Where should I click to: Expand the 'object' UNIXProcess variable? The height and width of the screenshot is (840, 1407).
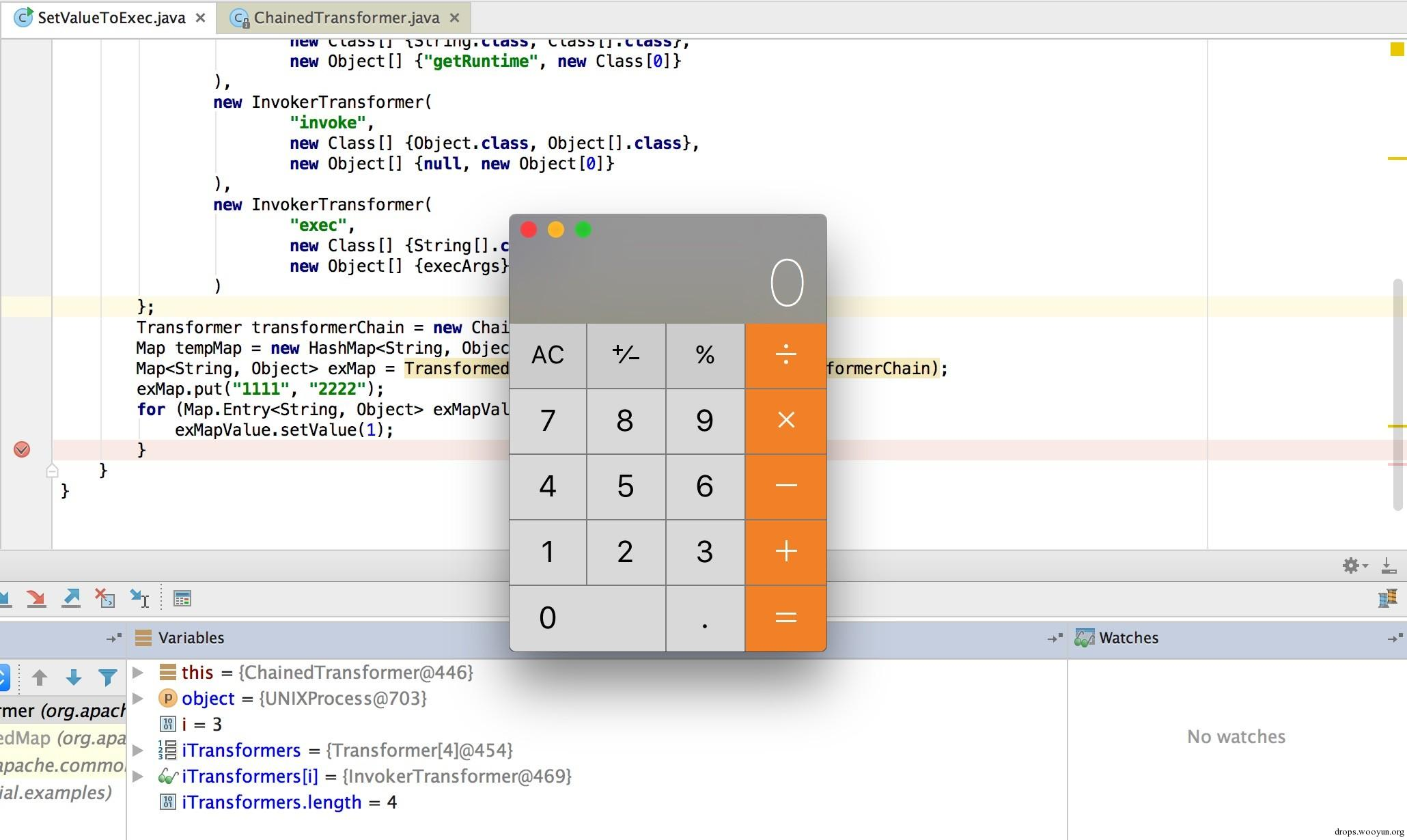click(138, 699)
